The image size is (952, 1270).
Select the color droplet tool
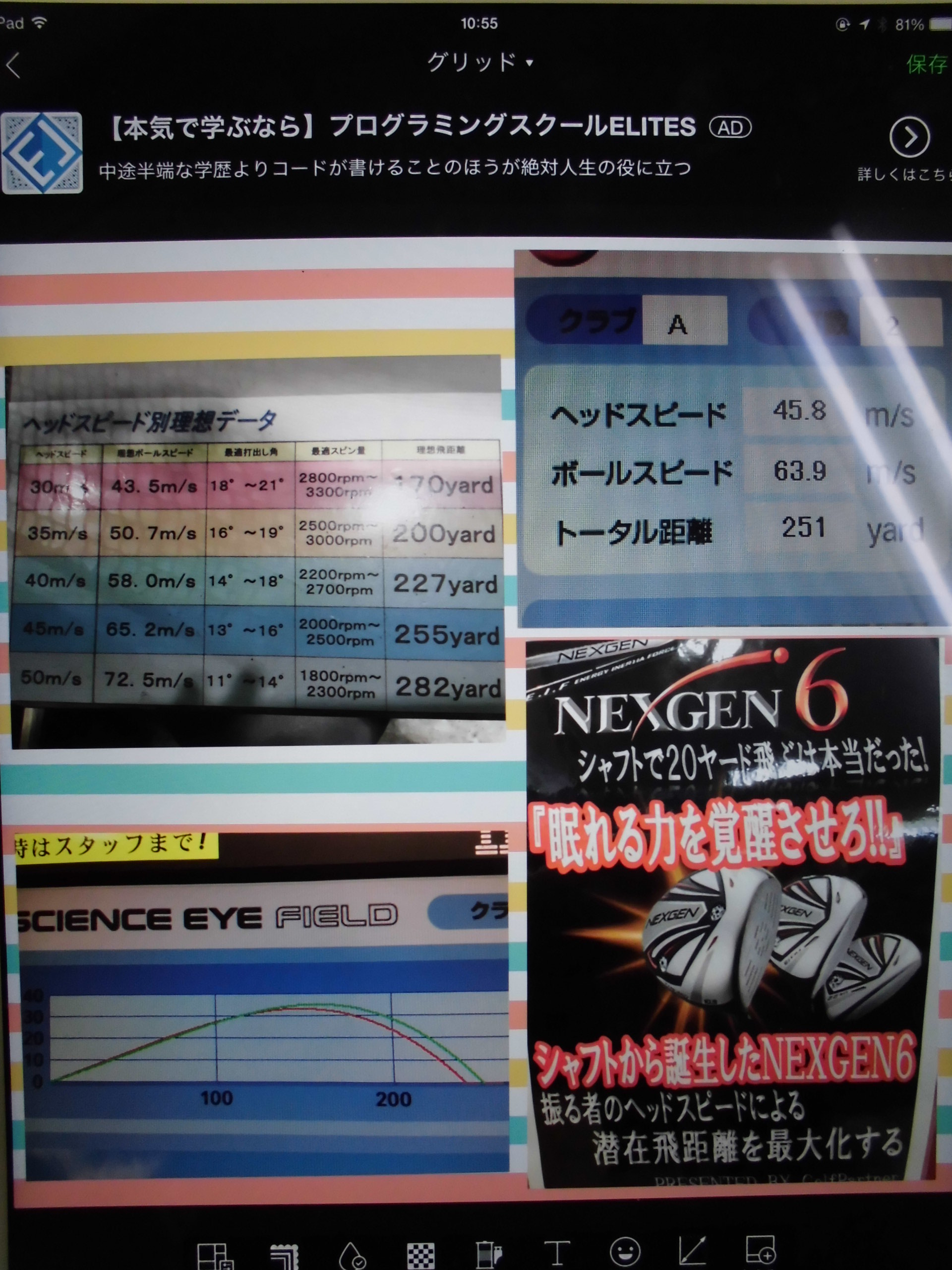click(x=353, y=1256)
